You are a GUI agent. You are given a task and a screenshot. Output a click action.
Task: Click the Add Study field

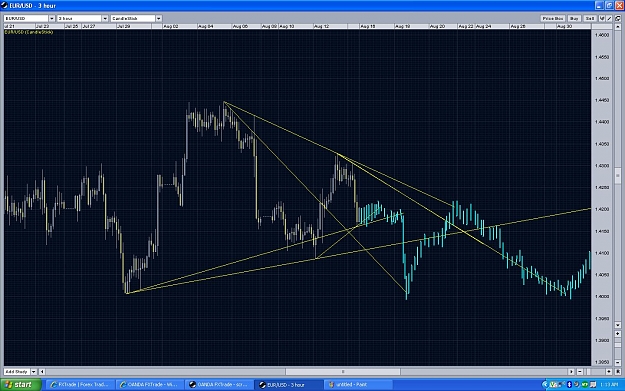pos(17,371)
